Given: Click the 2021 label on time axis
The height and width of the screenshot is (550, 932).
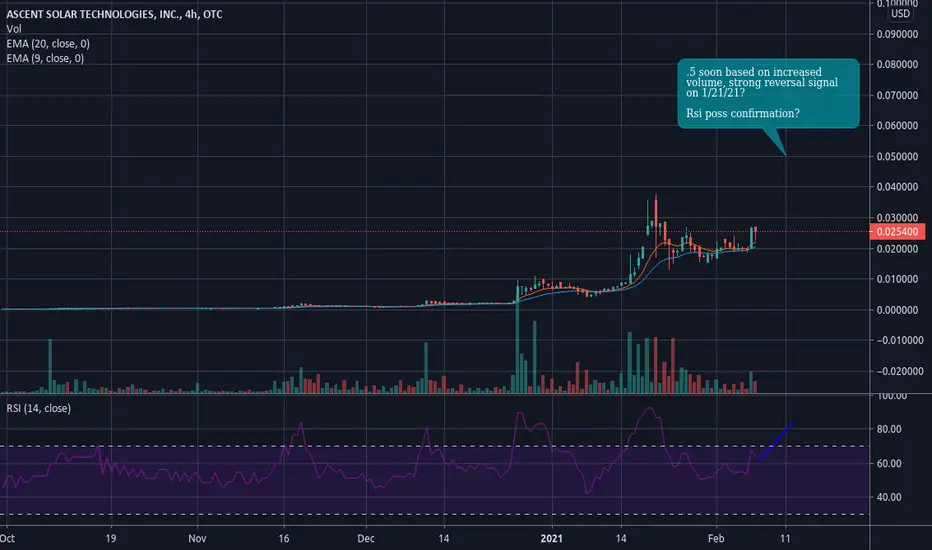Looking at the screenshot, I should point(552,539).
